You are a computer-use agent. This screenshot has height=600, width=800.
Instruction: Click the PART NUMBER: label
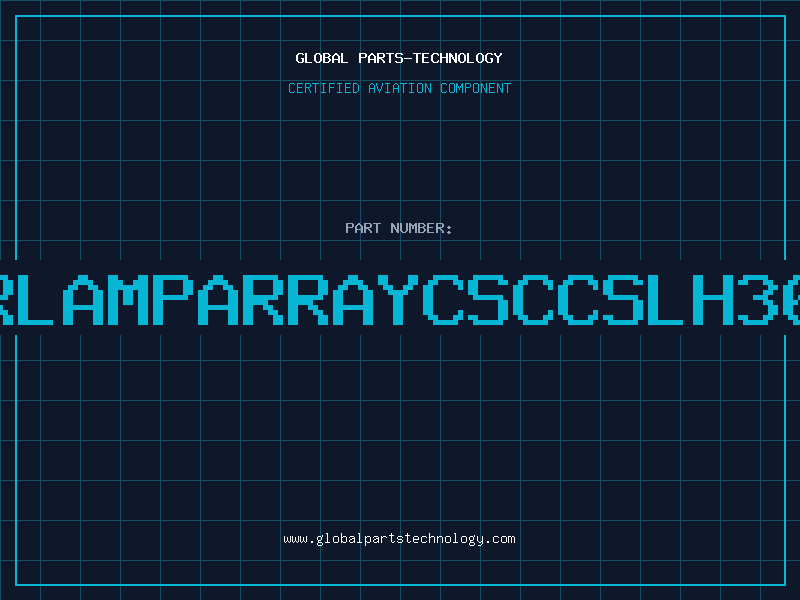coord(399,228)
